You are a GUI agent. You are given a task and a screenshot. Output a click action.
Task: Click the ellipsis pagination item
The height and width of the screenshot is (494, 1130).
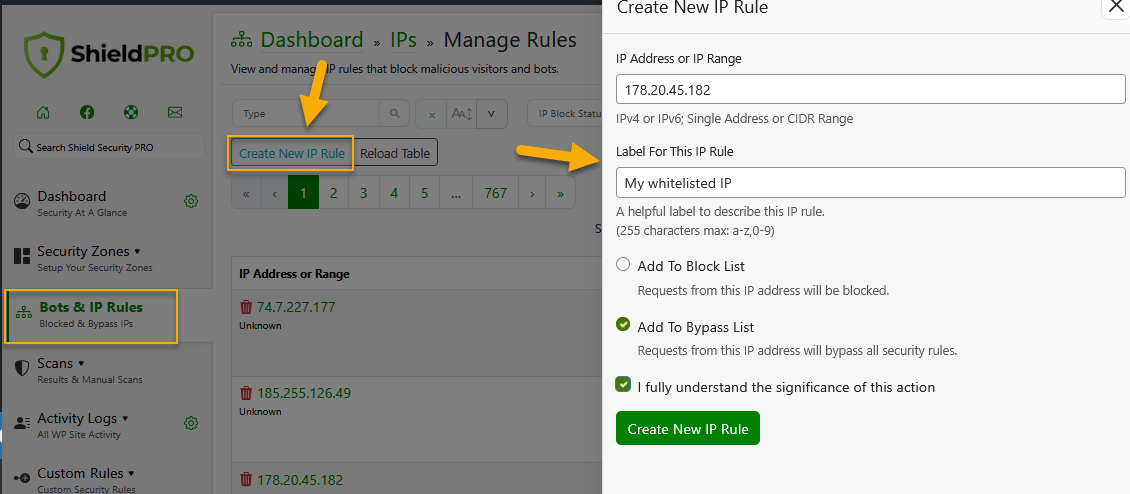[x=456, y=193]
